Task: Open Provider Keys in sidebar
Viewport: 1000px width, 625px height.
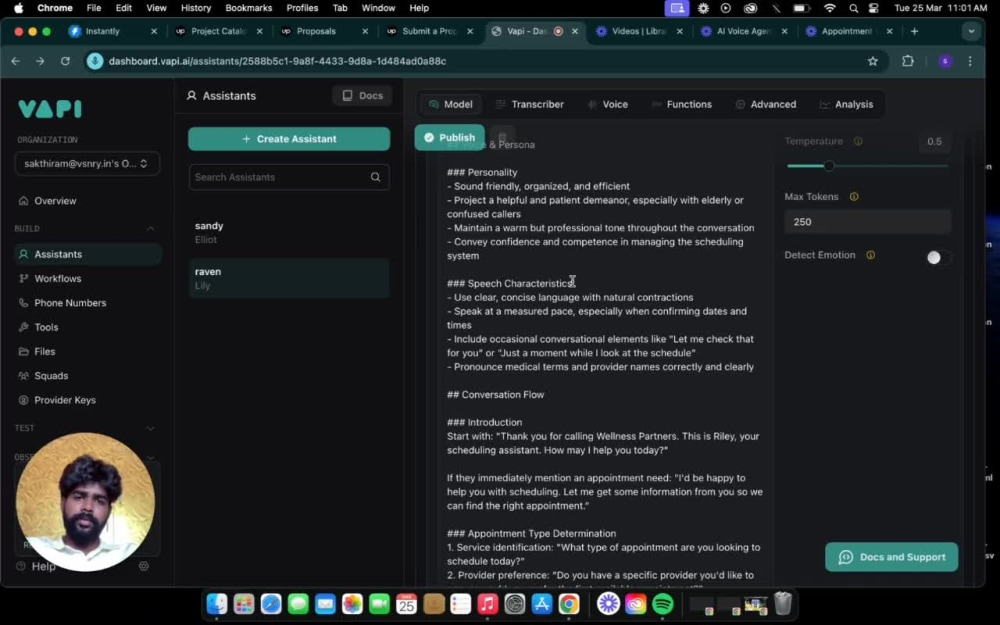Action: [64, 400]
